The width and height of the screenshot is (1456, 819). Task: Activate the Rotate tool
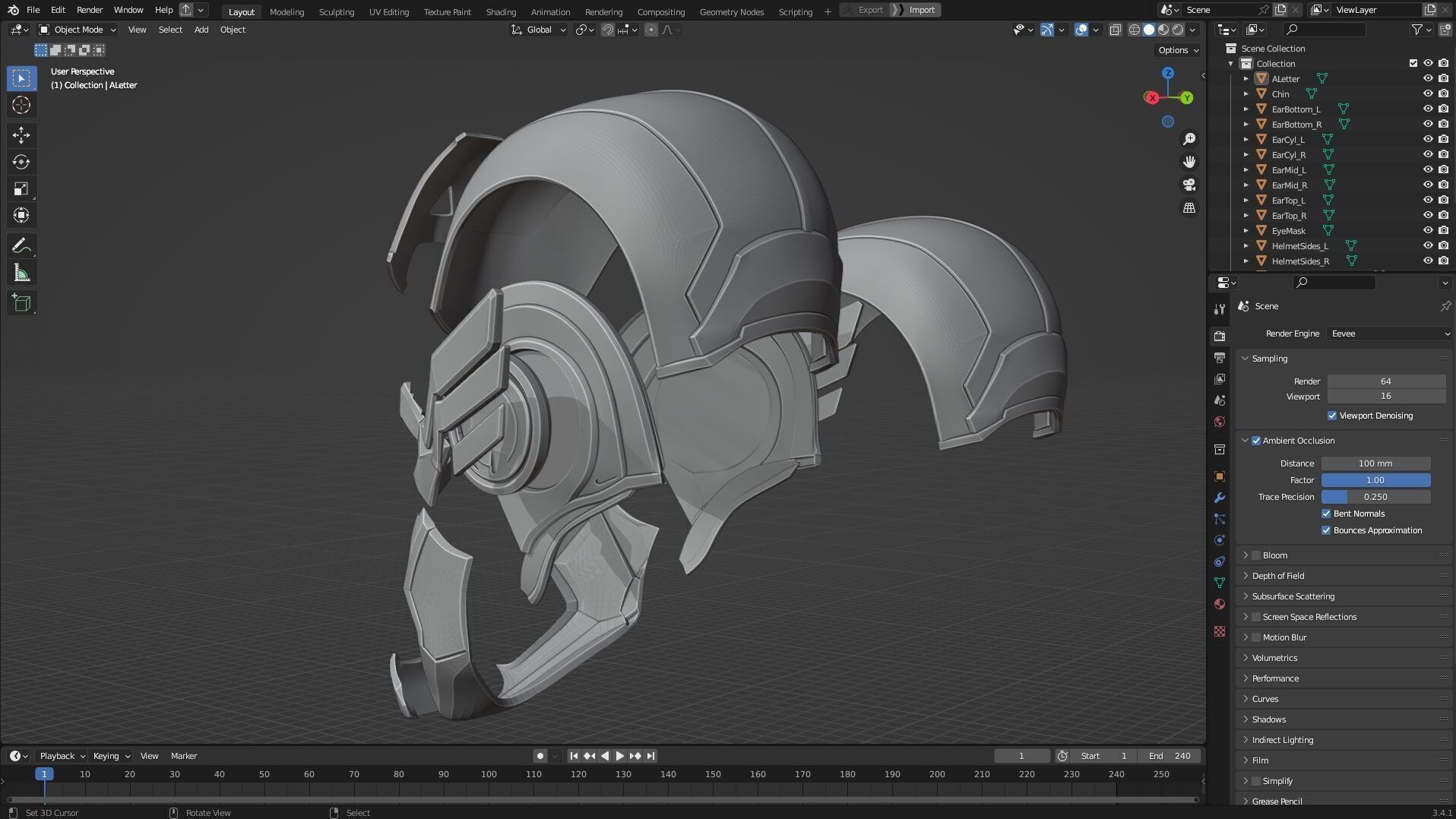point(21,162)
